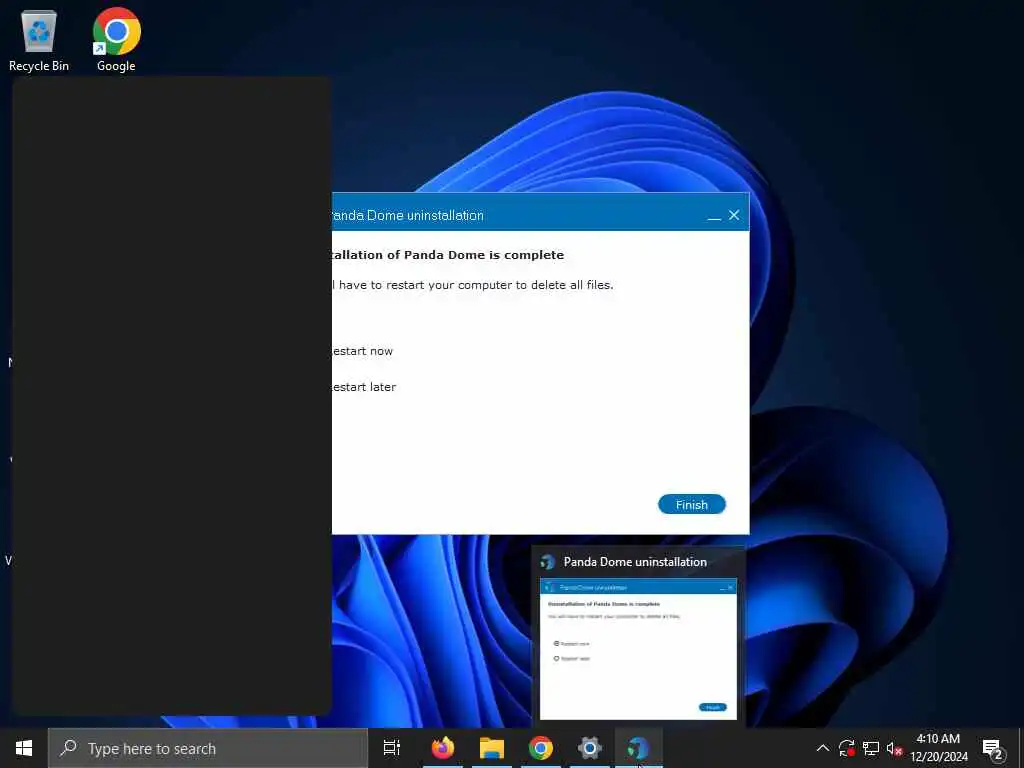1024x768 pixels.
Task: Open Task View from the taskbar
Action: 392,748
